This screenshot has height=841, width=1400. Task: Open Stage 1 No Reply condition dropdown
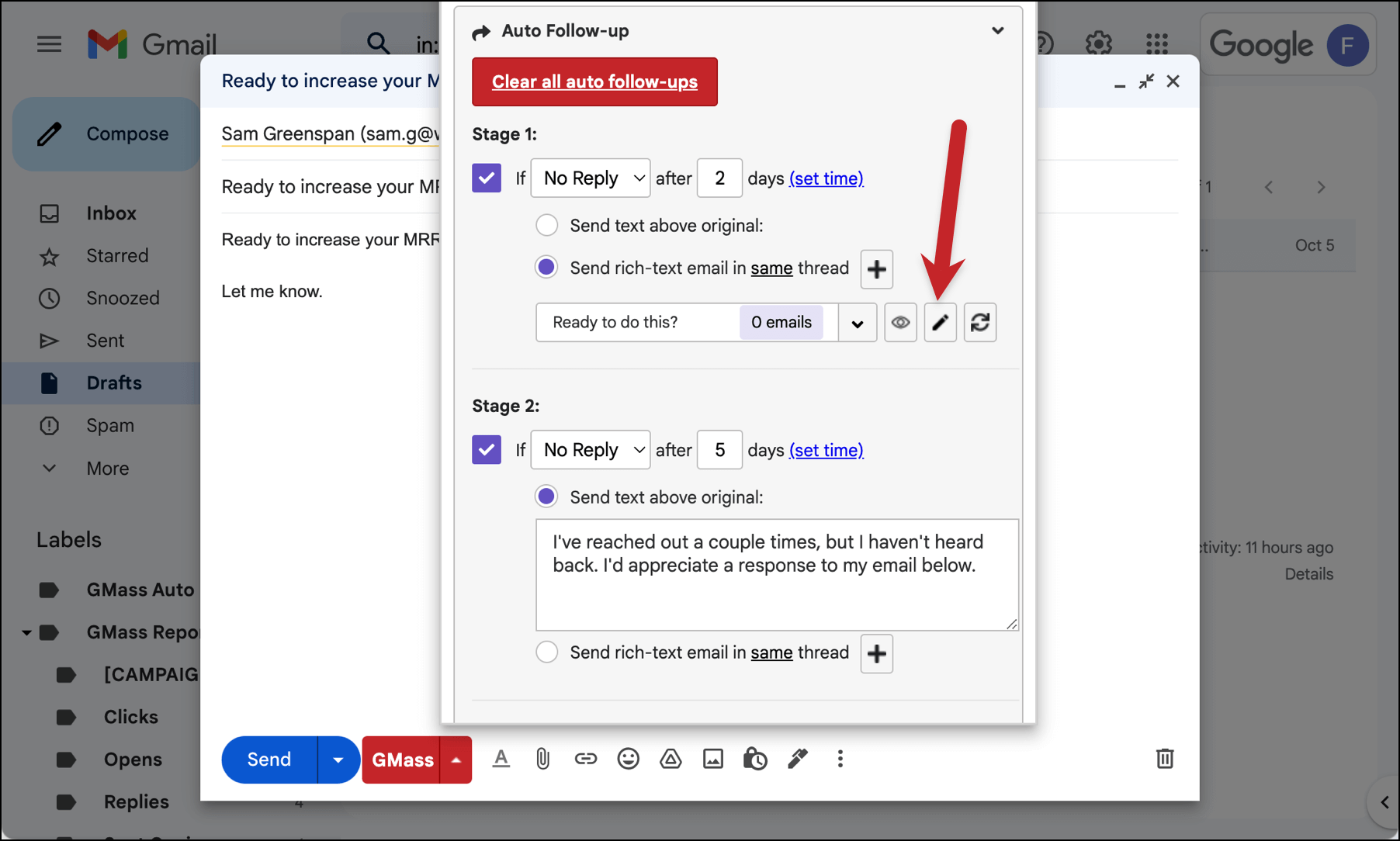(x=591, y=178)
